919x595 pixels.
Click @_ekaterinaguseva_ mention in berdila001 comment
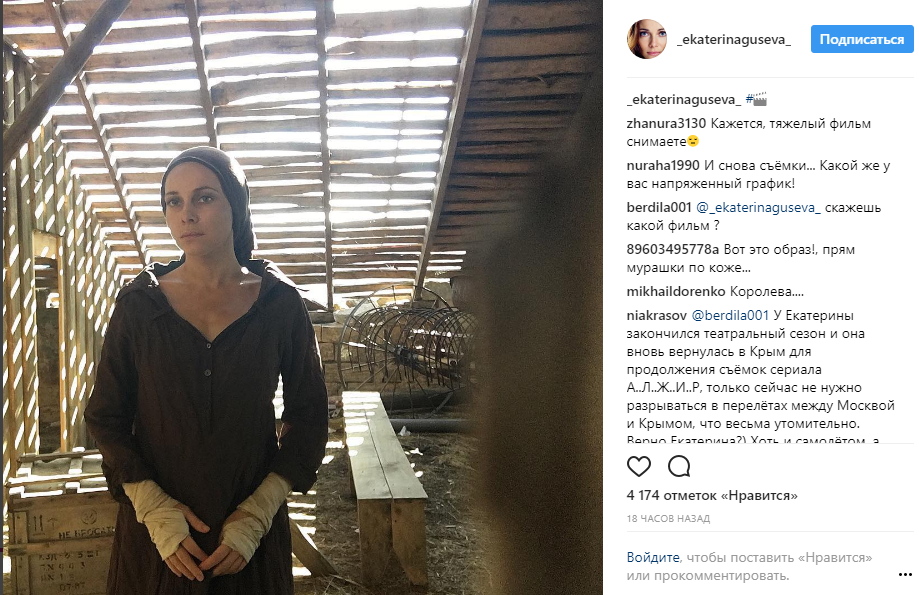click(758, 207)
